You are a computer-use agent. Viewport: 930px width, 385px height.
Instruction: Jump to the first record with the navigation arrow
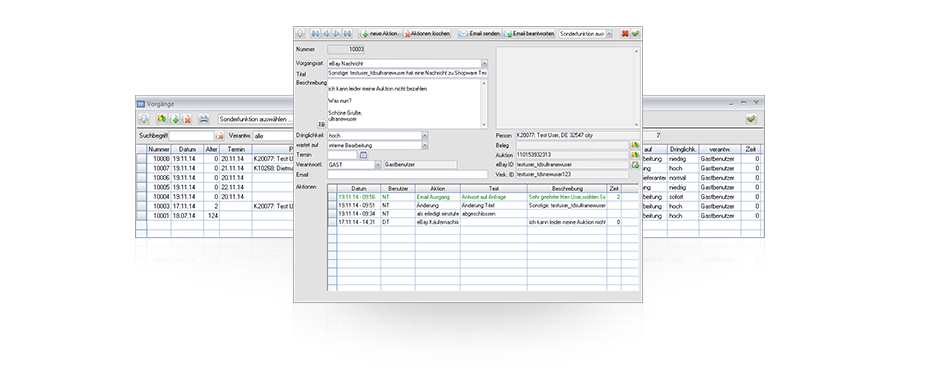(x=315, y=34)
